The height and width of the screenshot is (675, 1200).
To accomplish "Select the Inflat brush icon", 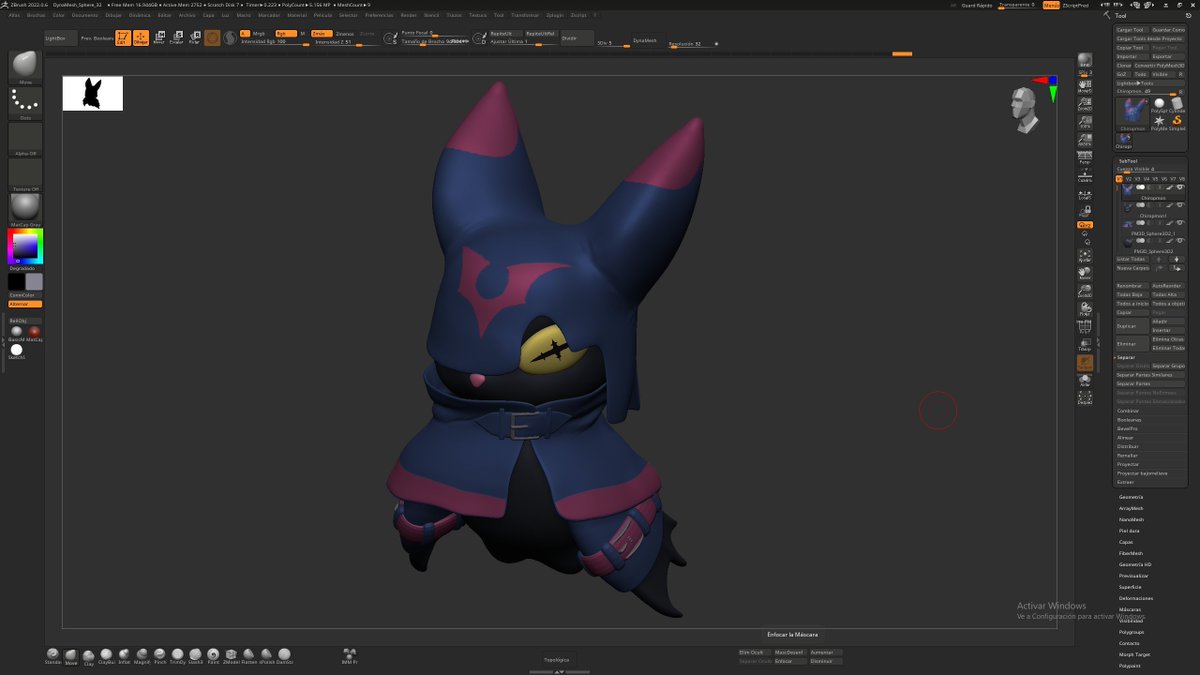I will tap(124, 655).
